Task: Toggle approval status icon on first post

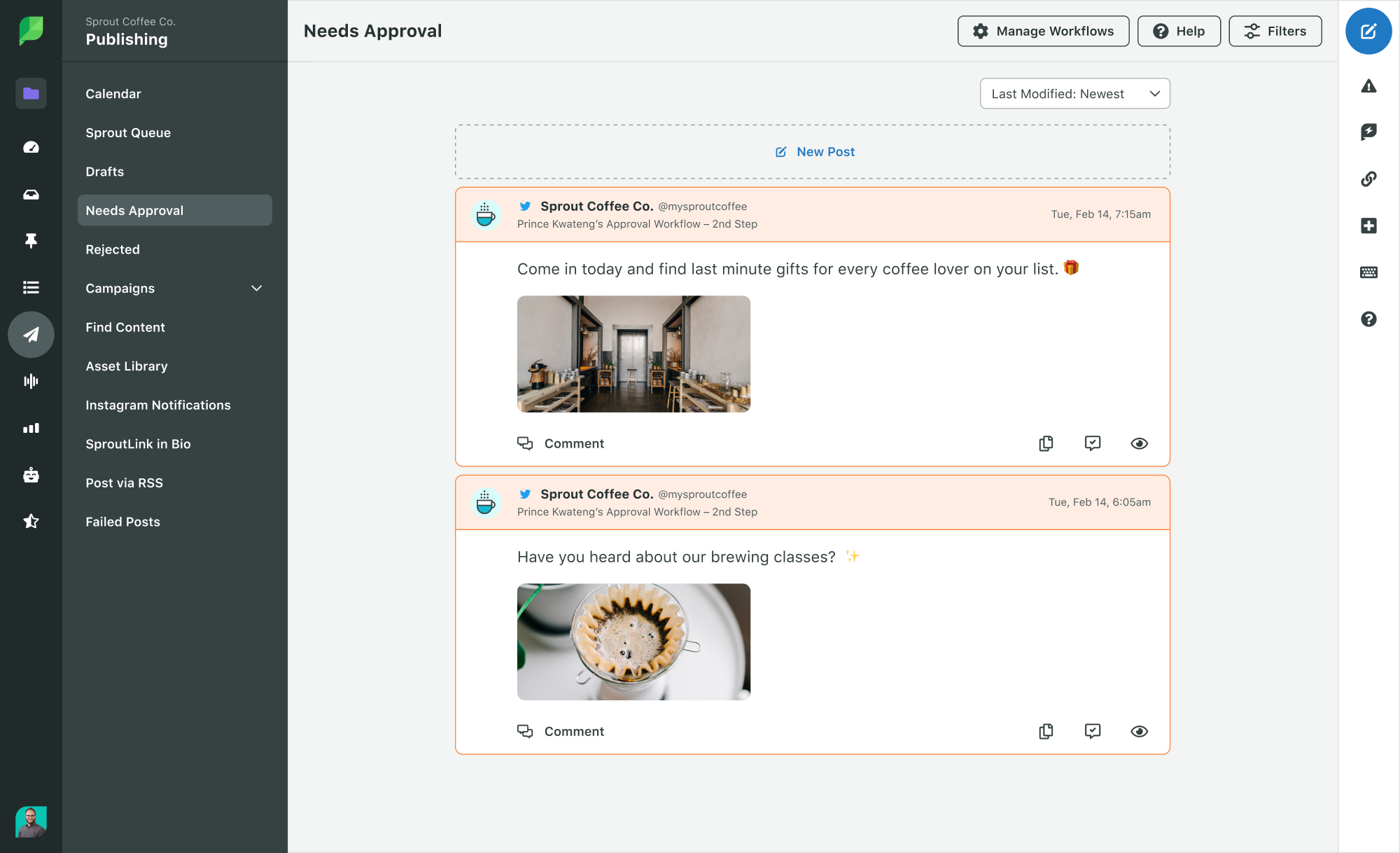Action: tap(1093, 443)
